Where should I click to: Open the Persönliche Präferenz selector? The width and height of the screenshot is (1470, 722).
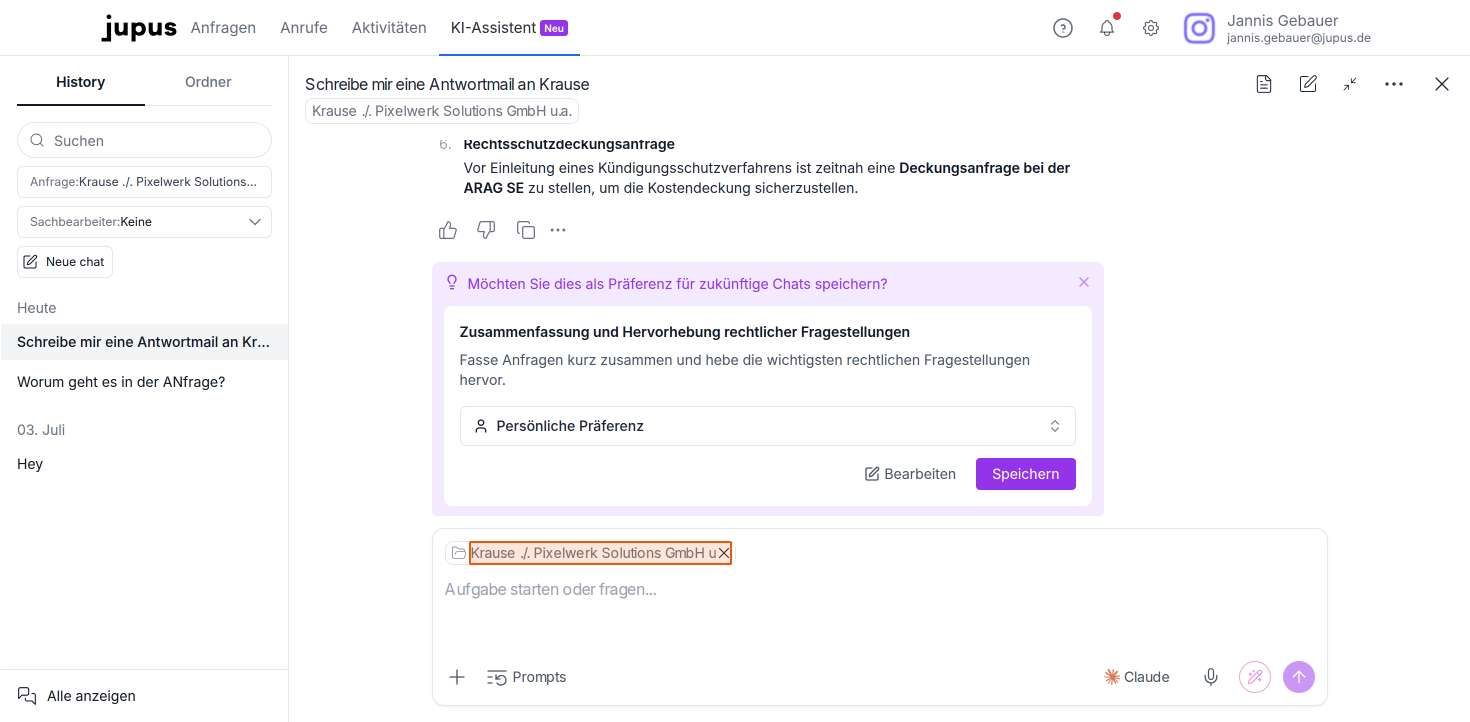tap(768, 426)
